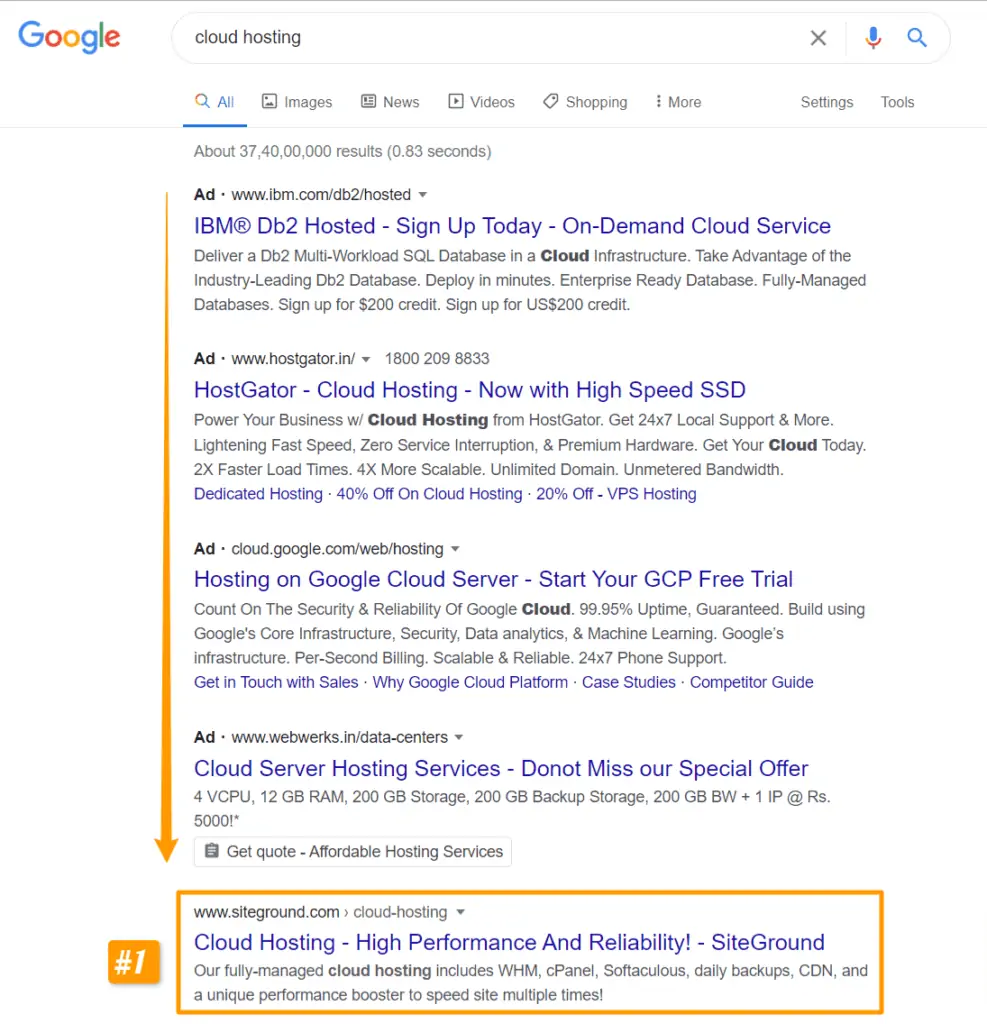Image resolution: width=987 pixels, height=1024 pixels.
Task: Select the All results tab
Action: tap(214, 102)
